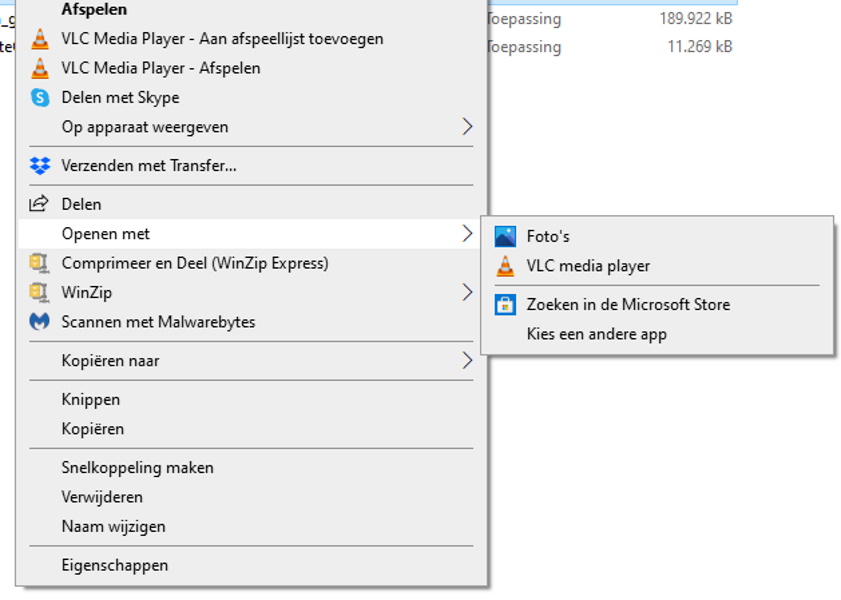Open 'Op apparaat weergeven' menu entry
The image size is (841, 600).
tap(252, 127)
